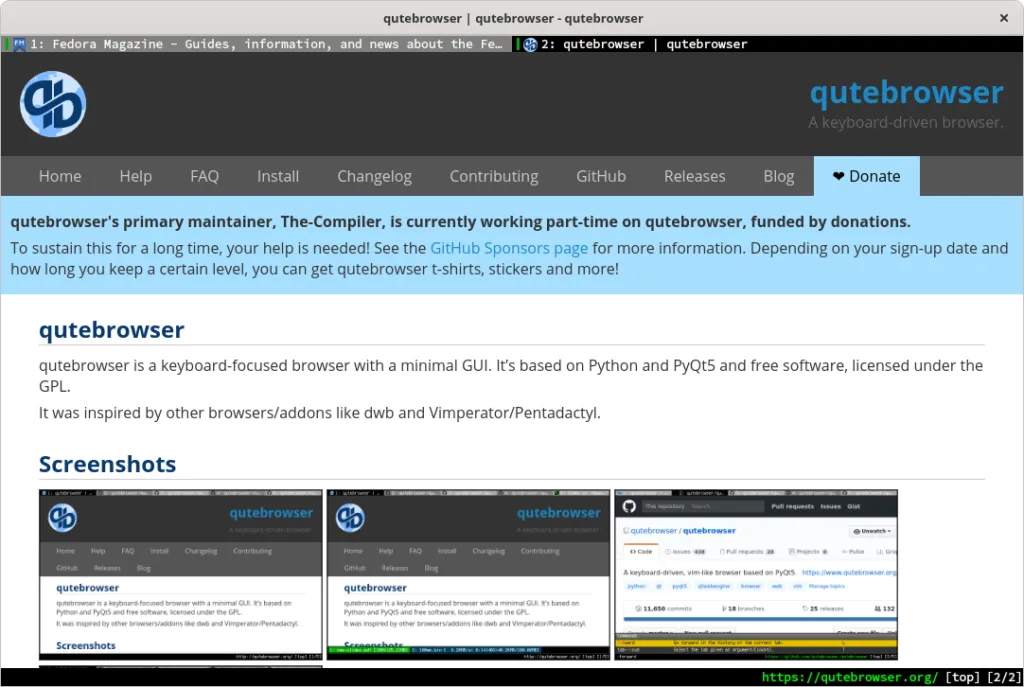Go to the Blog page
This screenshot has height=687, width=1024.
[x=778, y=176]
